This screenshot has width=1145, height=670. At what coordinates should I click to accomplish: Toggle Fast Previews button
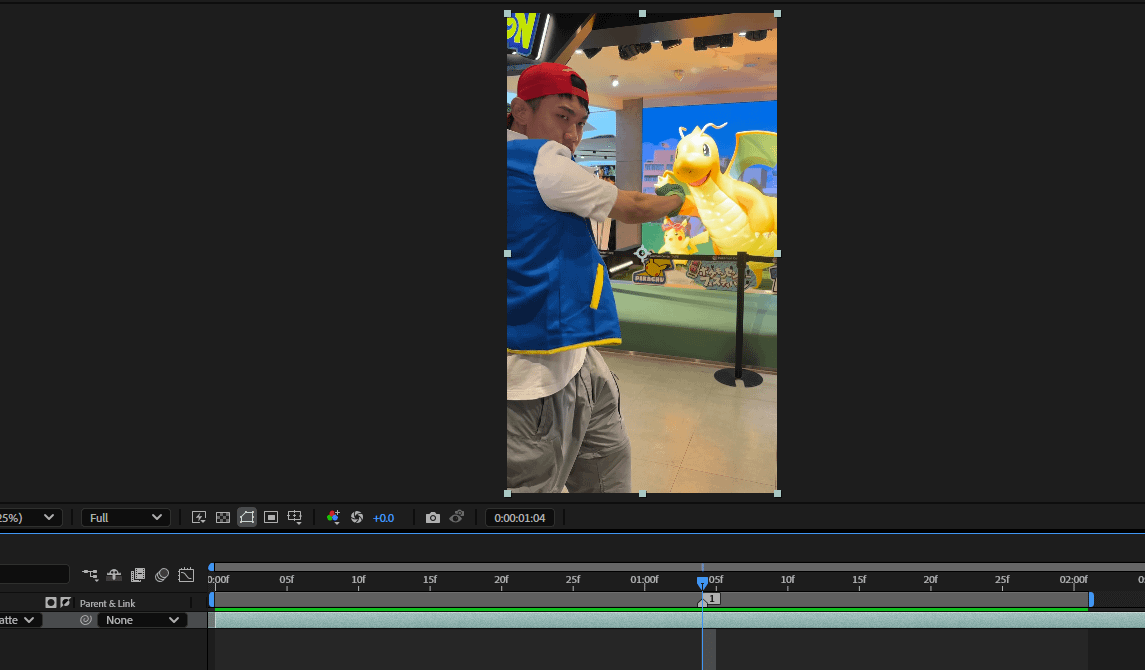click(199, 518)
